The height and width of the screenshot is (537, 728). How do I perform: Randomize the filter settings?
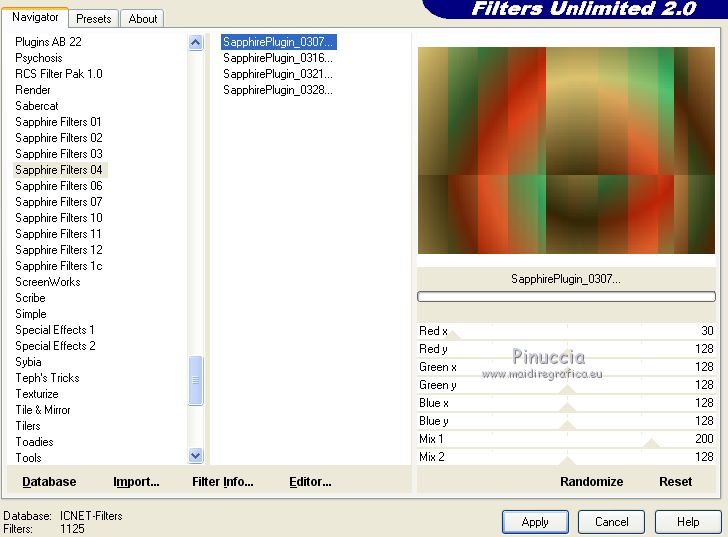click(x=592, y=482)
